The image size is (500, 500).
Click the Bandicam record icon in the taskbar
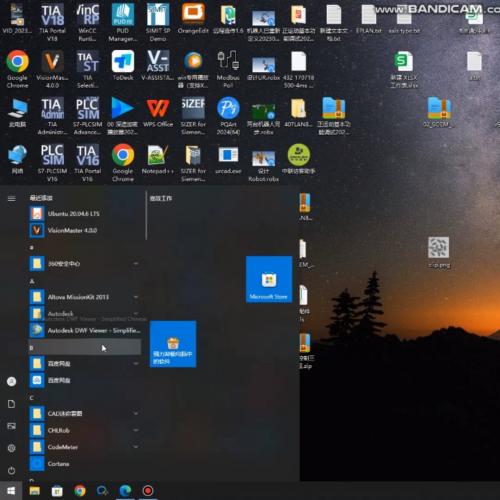148,491
